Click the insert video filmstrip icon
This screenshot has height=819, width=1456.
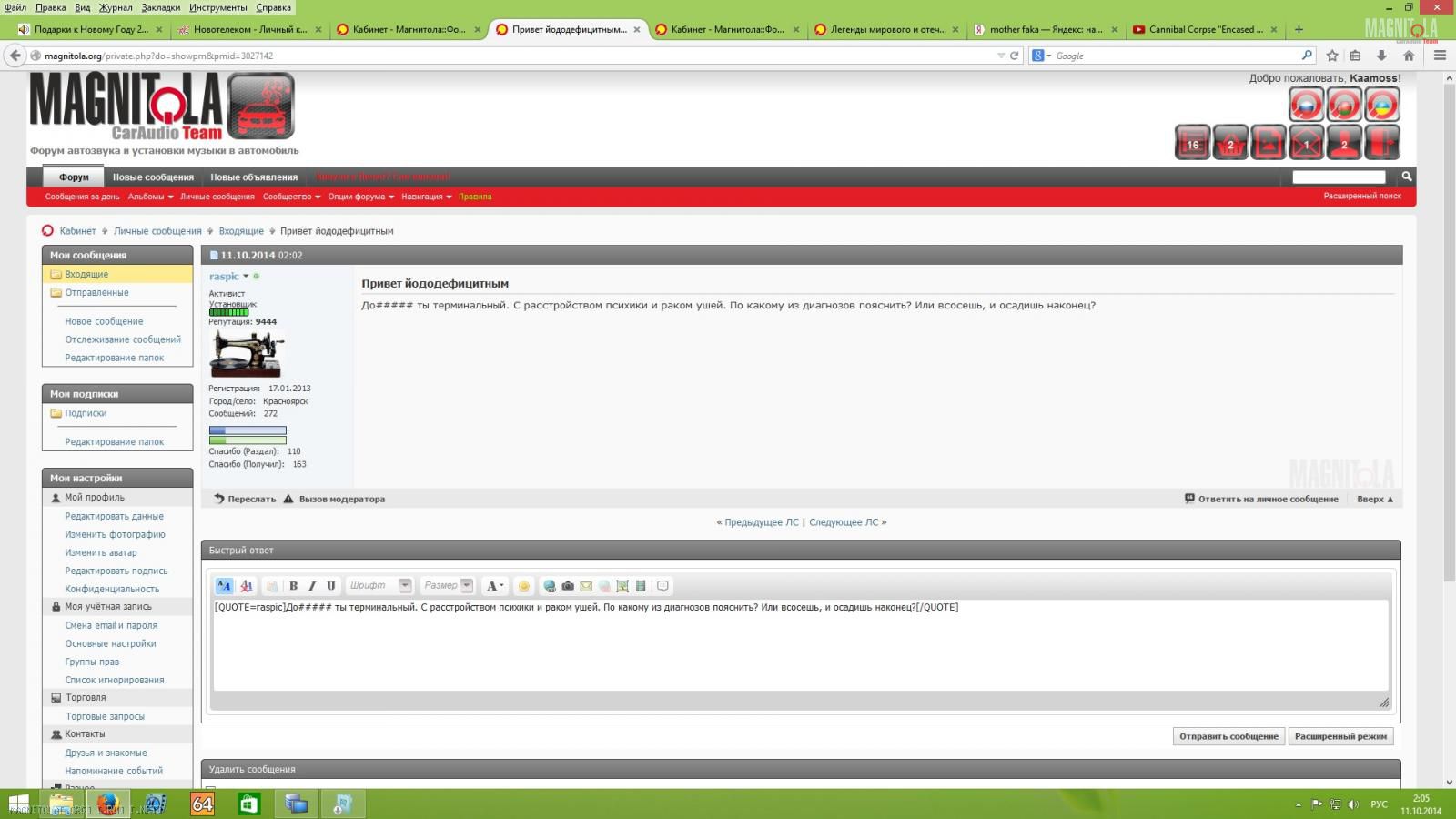[641, 586]
